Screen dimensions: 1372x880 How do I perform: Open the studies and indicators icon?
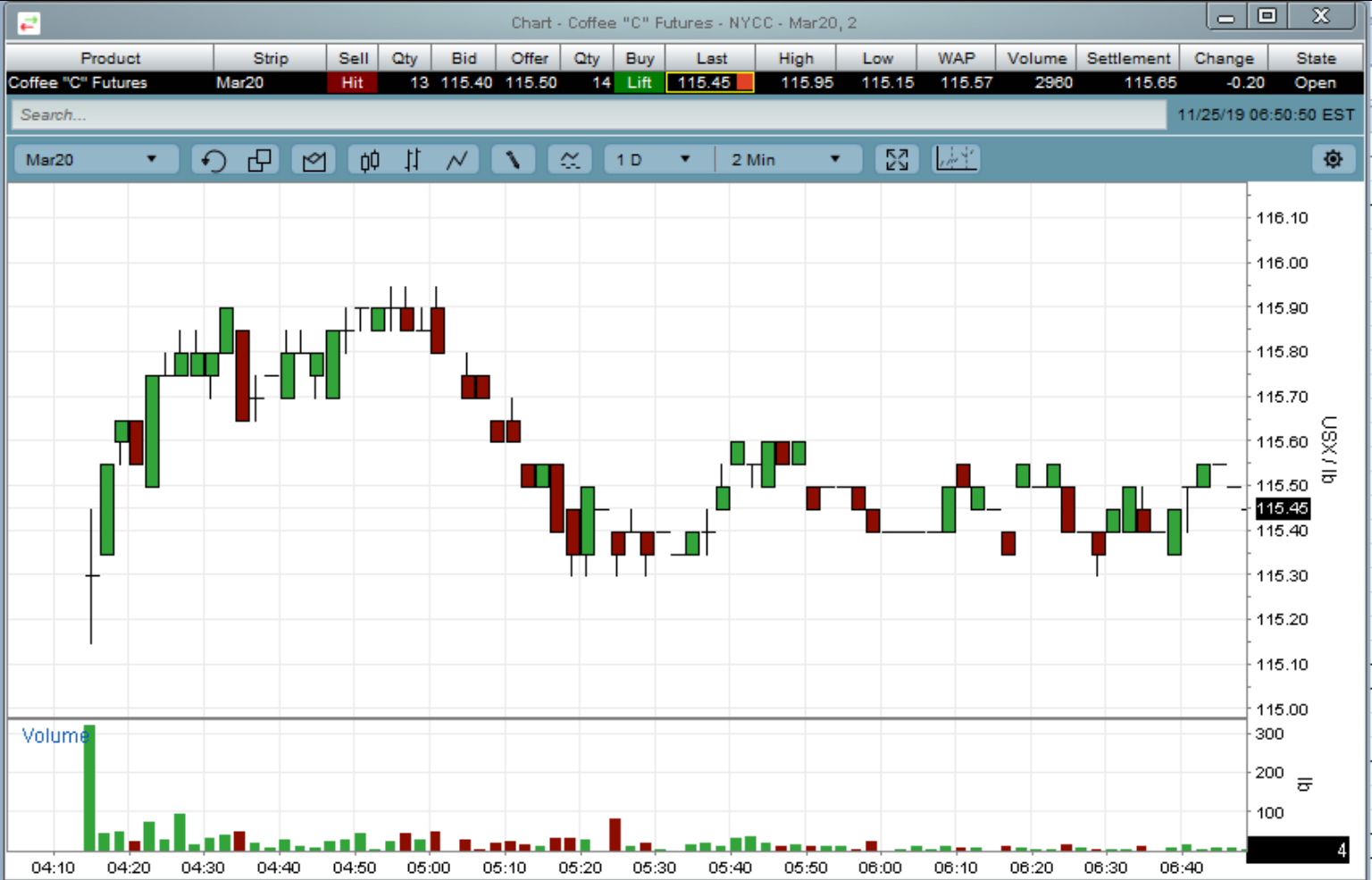569,160
